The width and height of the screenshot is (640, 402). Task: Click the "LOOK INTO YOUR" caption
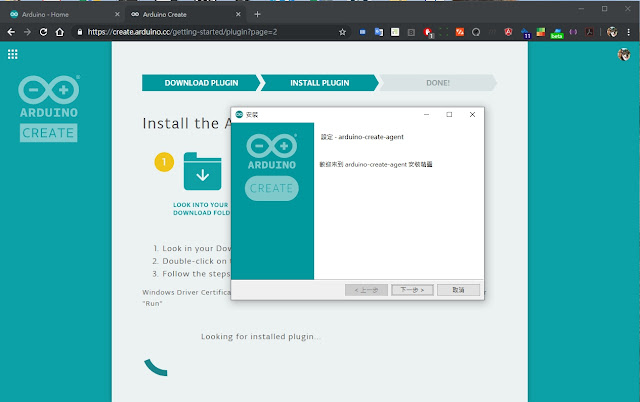[x=200, y=205]
